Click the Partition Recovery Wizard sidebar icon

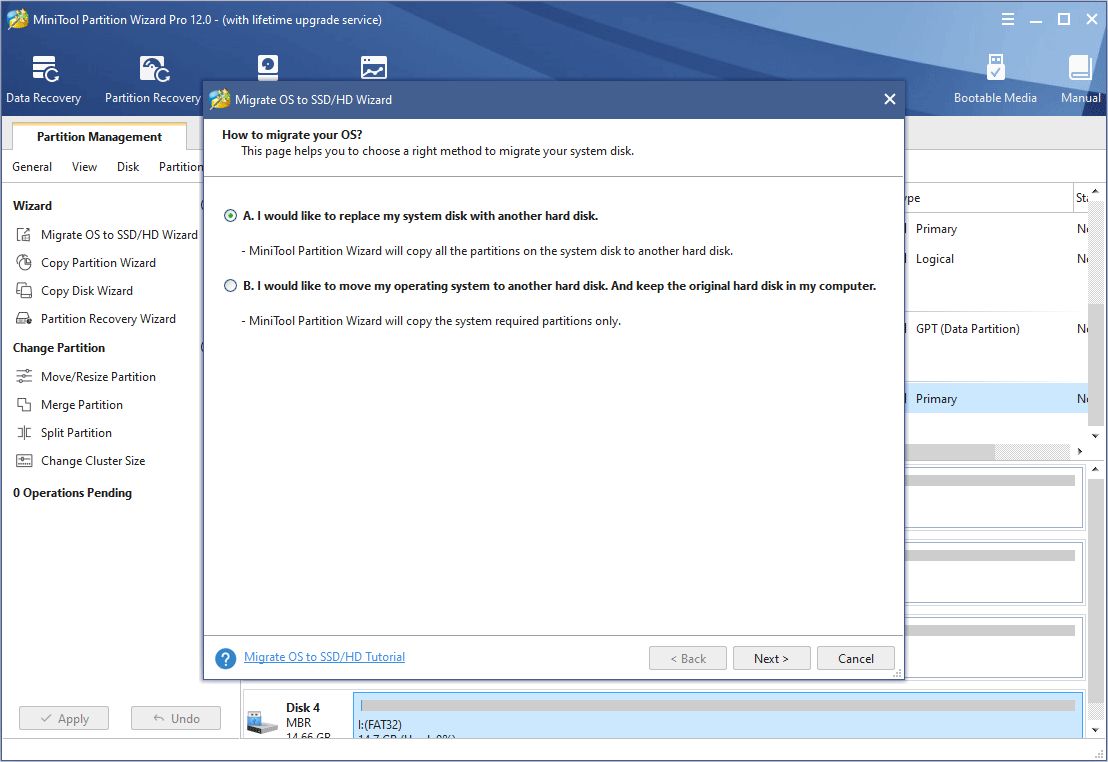pos(24,319)
